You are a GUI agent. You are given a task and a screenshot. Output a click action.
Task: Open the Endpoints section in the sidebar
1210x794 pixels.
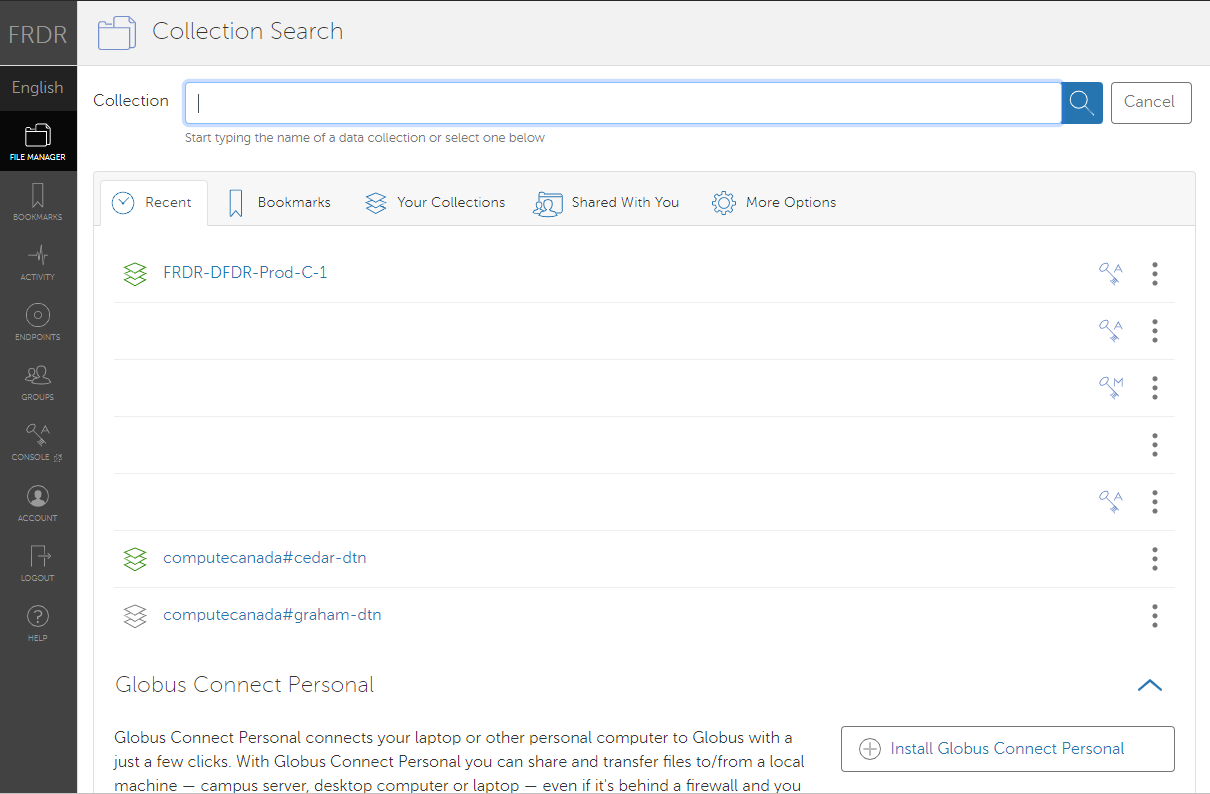point(38,321)
